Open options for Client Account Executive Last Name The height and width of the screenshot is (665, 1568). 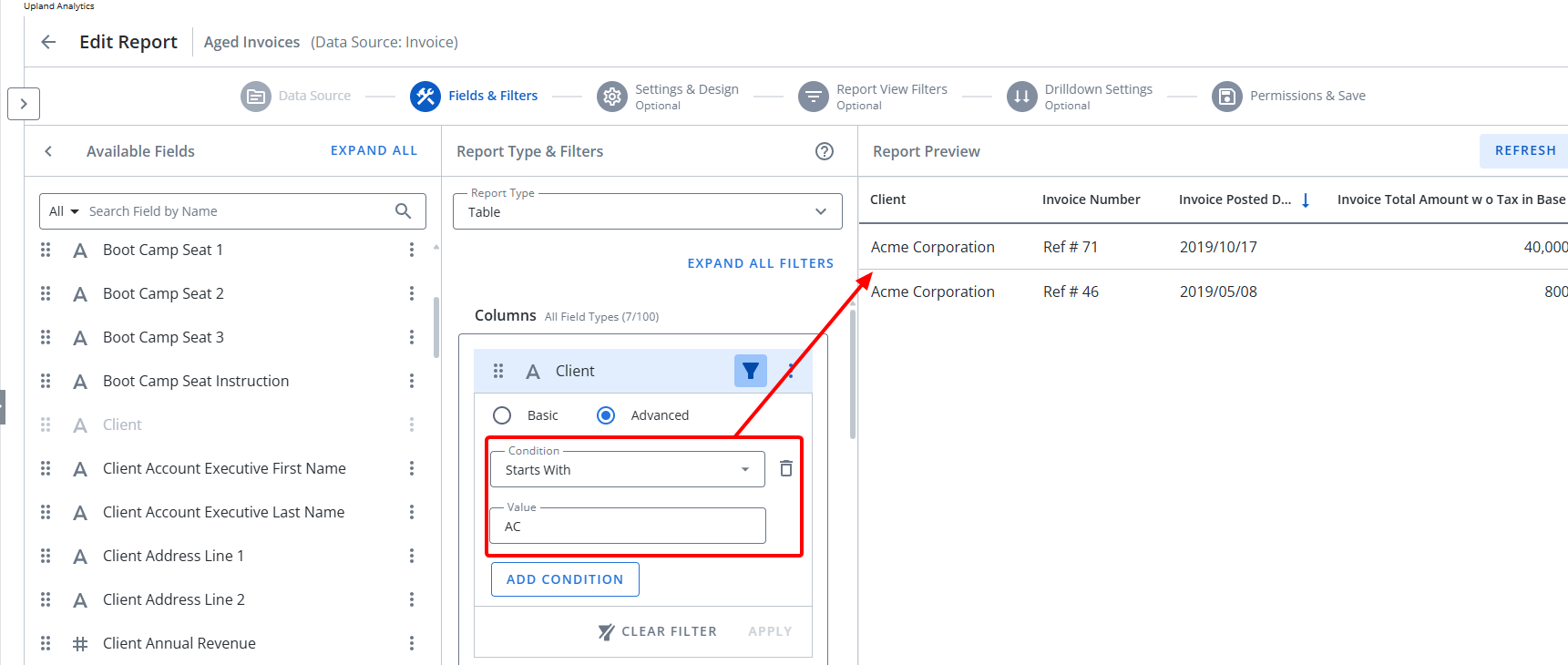click(x=412, y=512)
